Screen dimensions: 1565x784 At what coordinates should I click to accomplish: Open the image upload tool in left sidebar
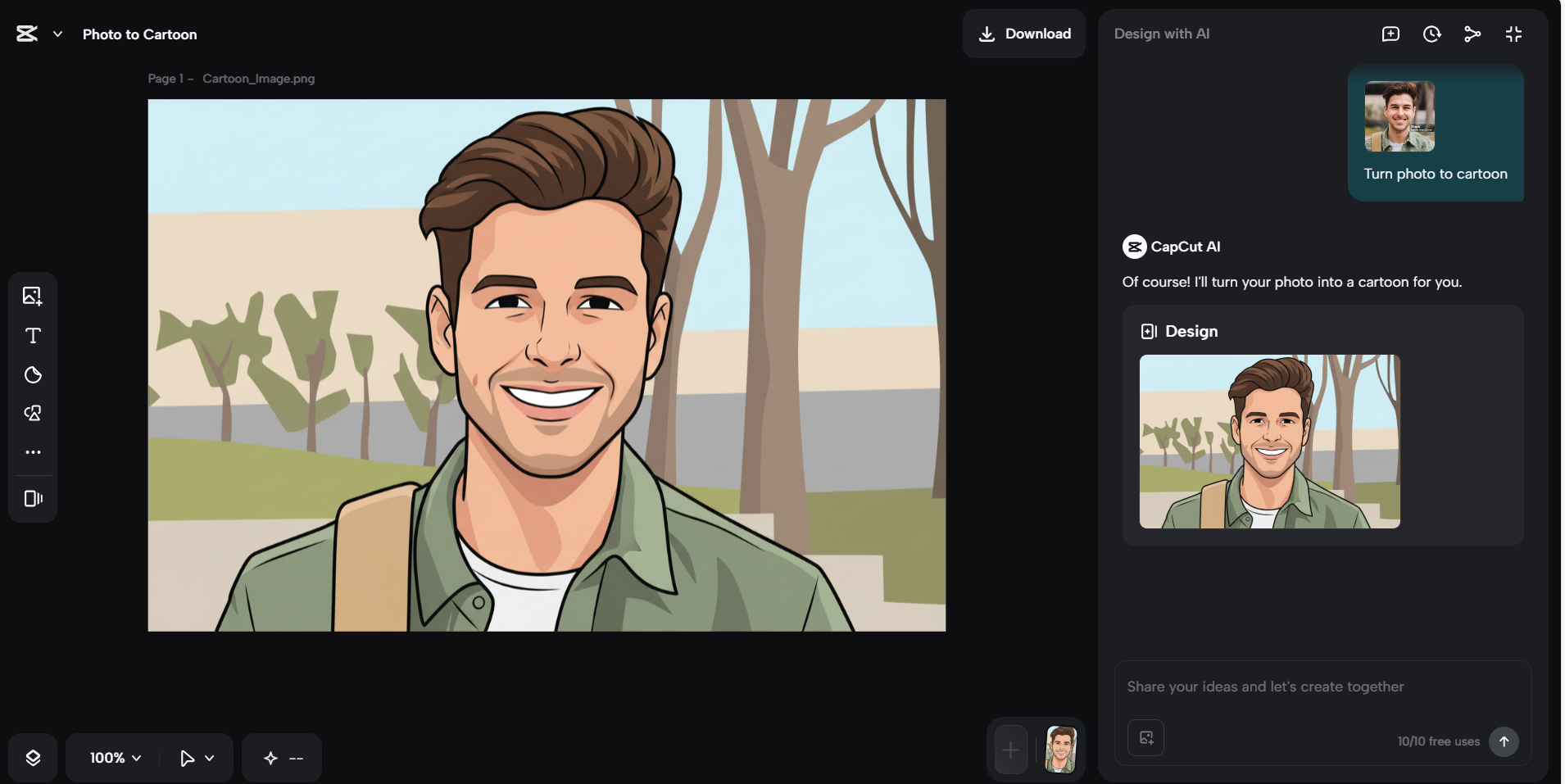[33, 296]
